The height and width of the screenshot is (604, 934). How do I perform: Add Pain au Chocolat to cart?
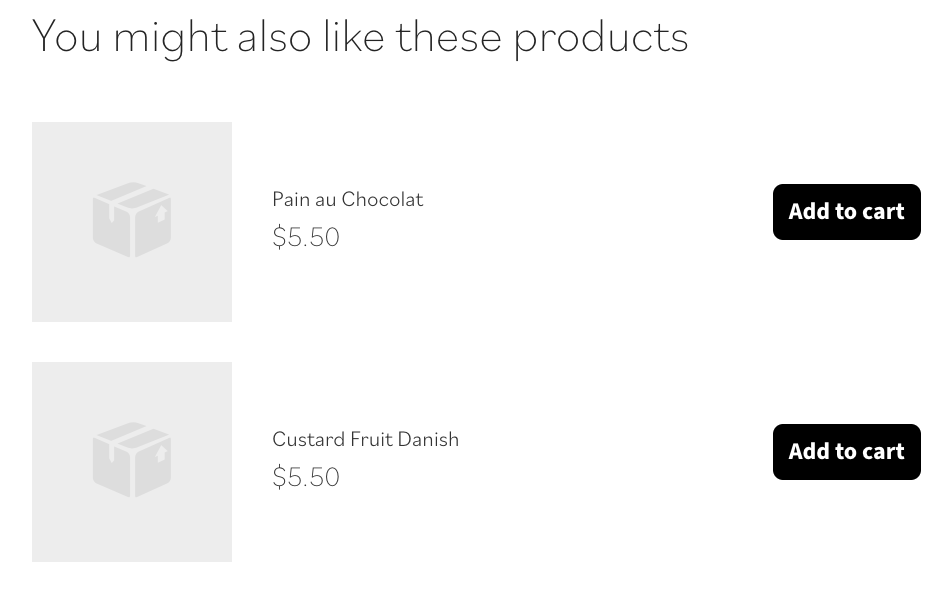coord(846,211)
